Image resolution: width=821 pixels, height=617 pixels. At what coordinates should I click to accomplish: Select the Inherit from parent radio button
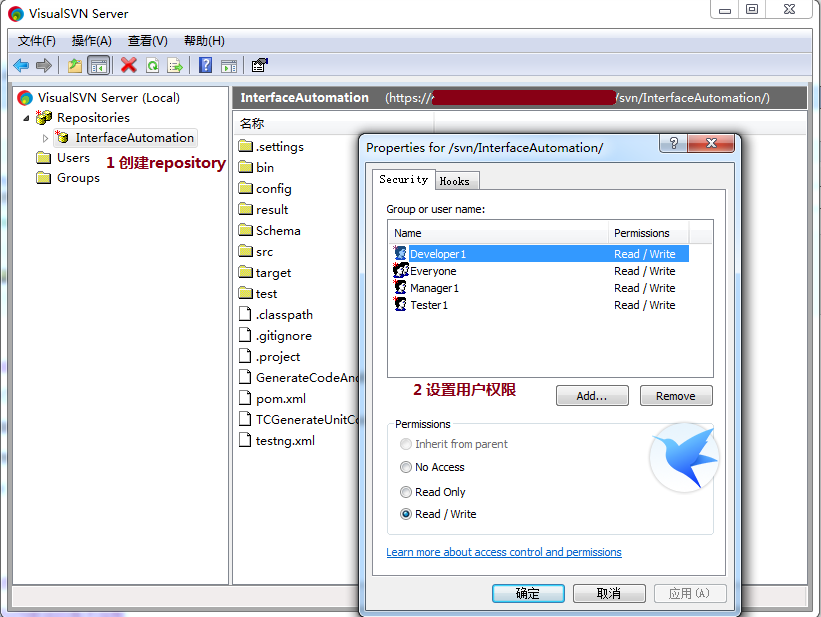(406, 444)
